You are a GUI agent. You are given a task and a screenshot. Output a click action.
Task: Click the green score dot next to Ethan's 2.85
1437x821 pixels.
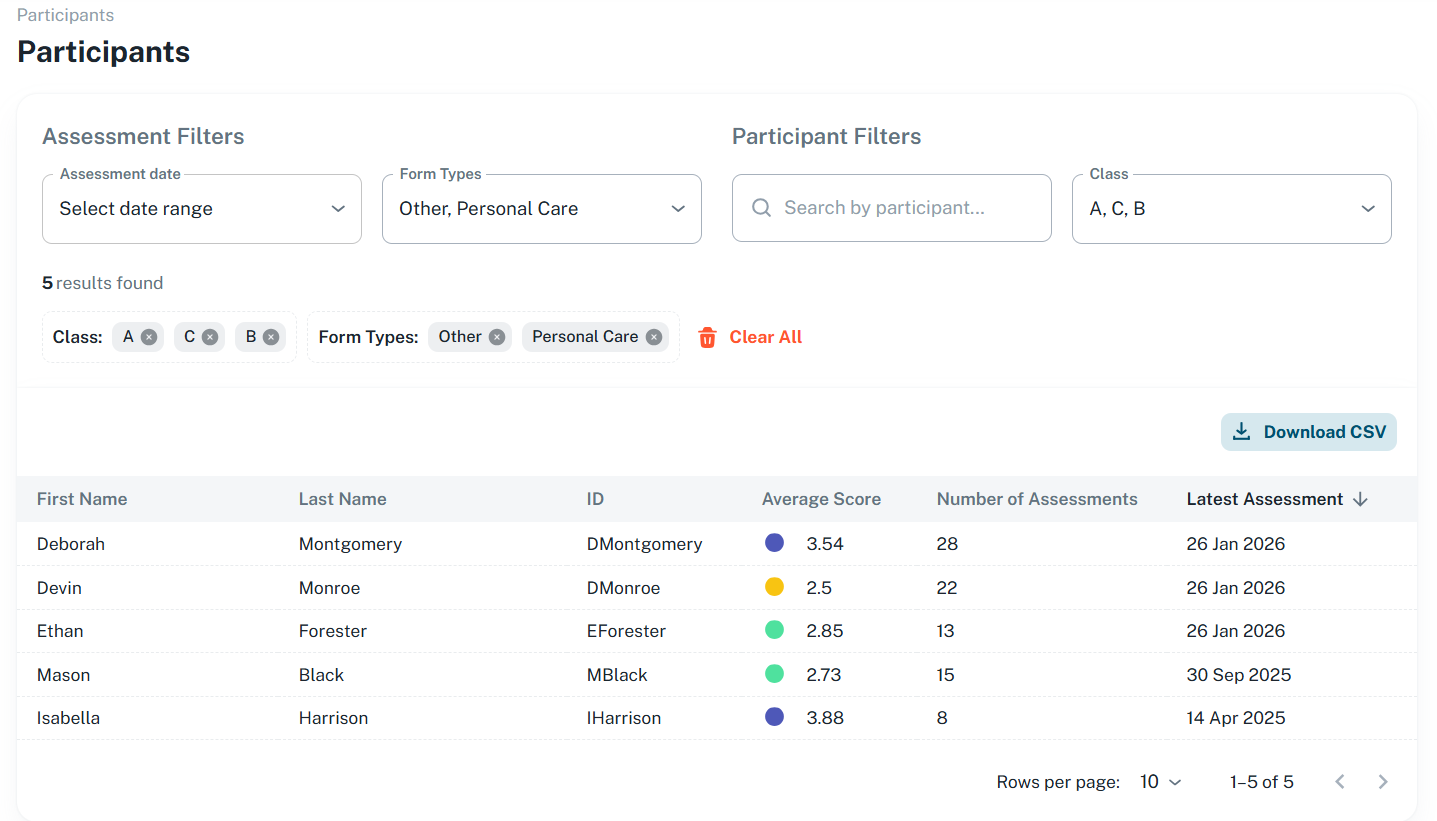[774, 630]
